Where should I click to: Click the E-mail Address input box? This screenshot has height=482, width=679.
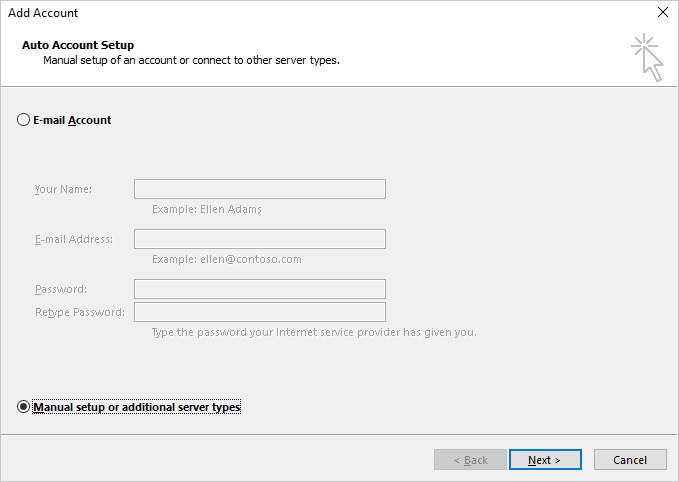tap(260, 239)
